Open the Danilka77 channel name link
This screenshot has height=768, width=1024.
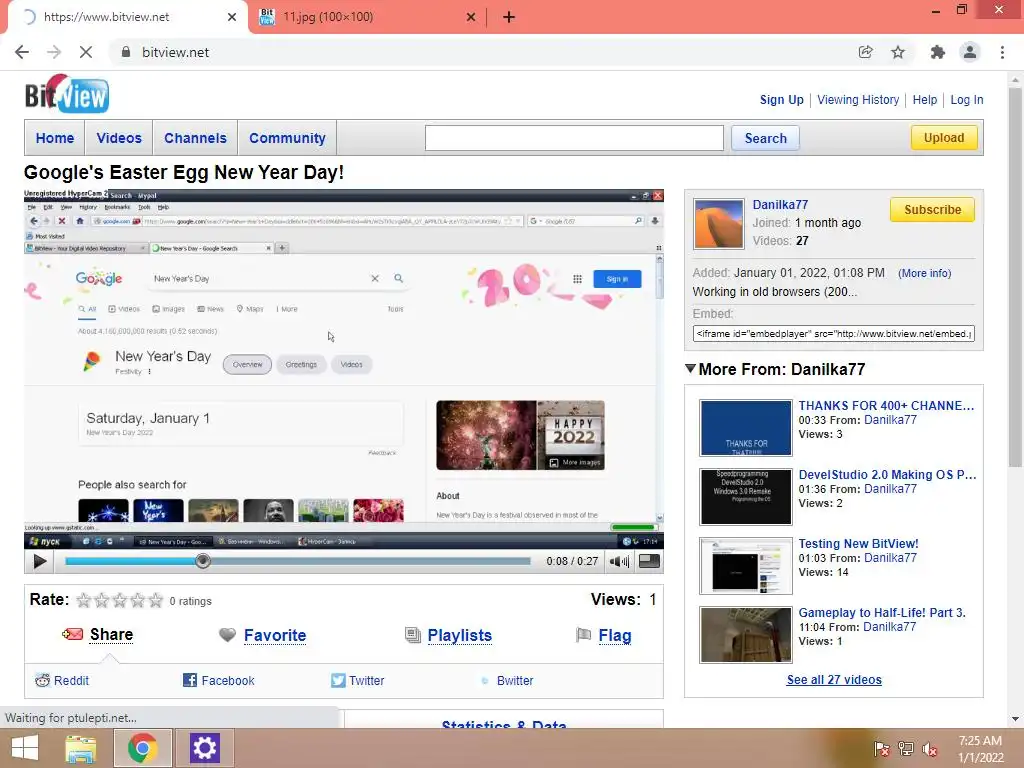click(x=780, y=204)
